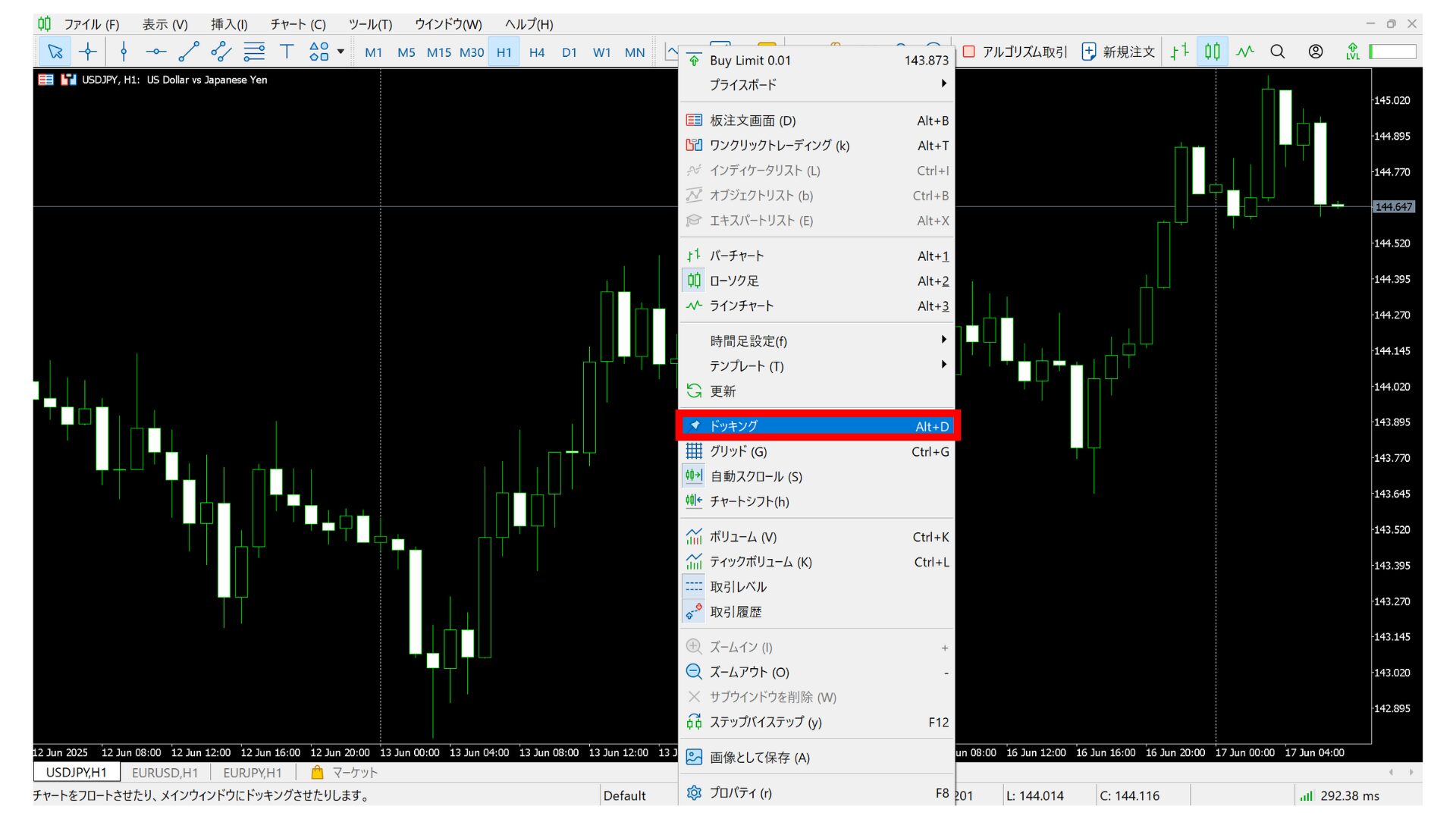The height and width of the screenshot is (819, 1456).
Task: Click the 新規注文 new order button
Action: coord(1118,52)
